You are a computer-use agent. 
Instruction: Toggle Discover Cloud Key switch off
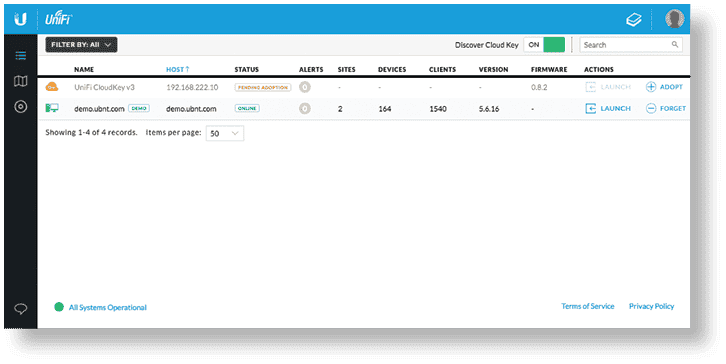coord(544,45)
